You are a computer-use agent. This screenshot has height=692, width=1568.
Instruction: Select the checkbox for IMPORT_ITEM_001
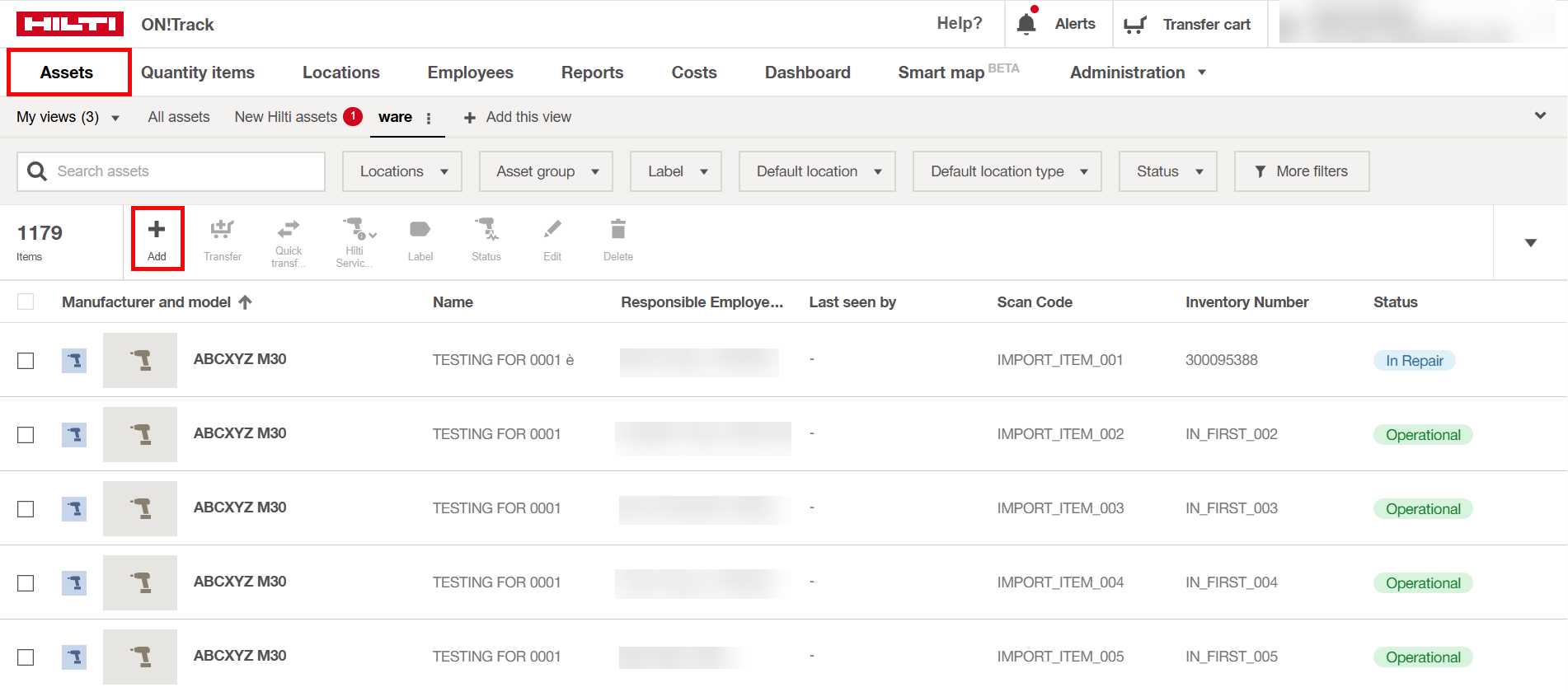26,361
